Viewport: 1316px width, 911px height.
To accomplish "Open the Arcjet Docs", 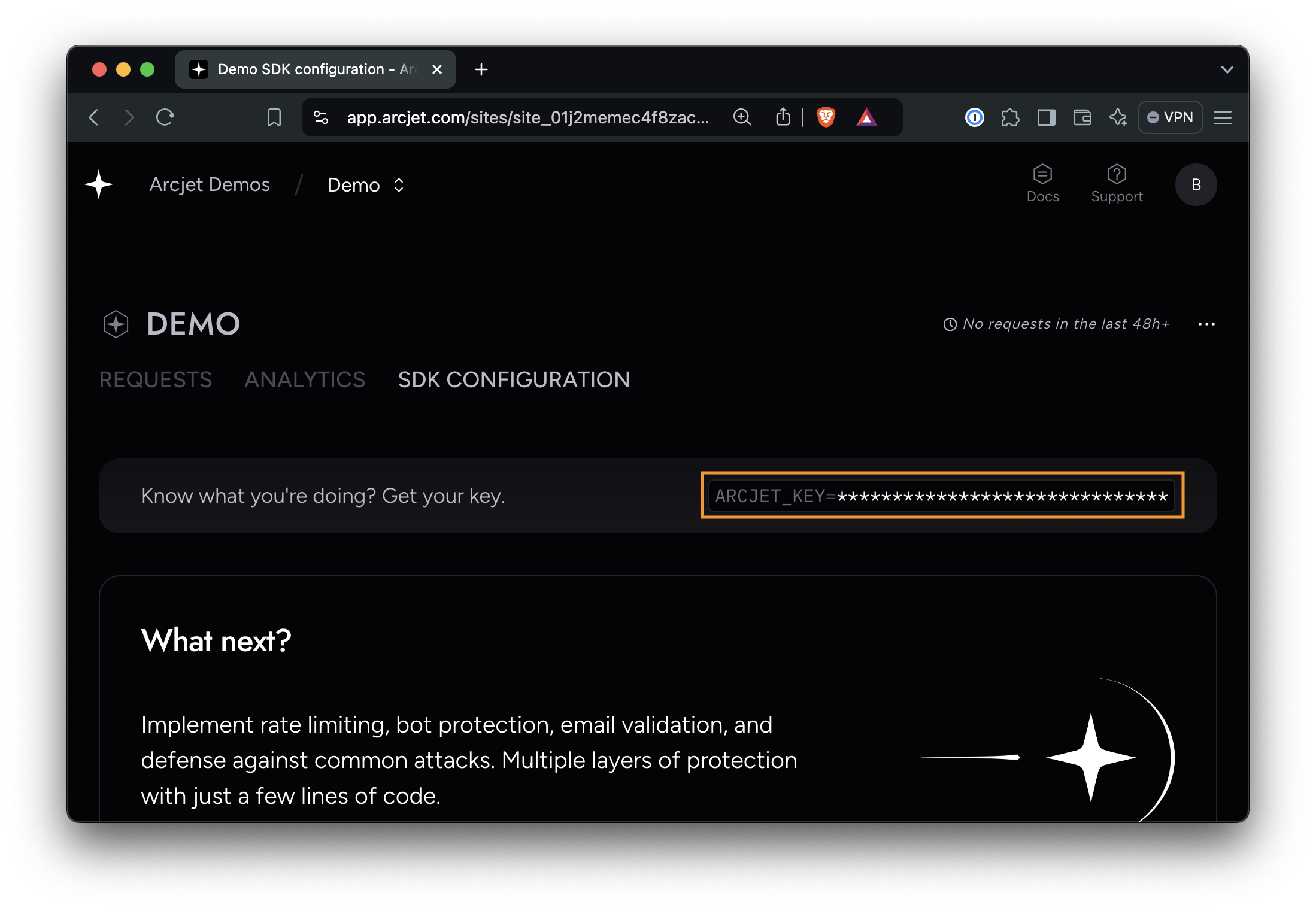I will (1042, 183).
